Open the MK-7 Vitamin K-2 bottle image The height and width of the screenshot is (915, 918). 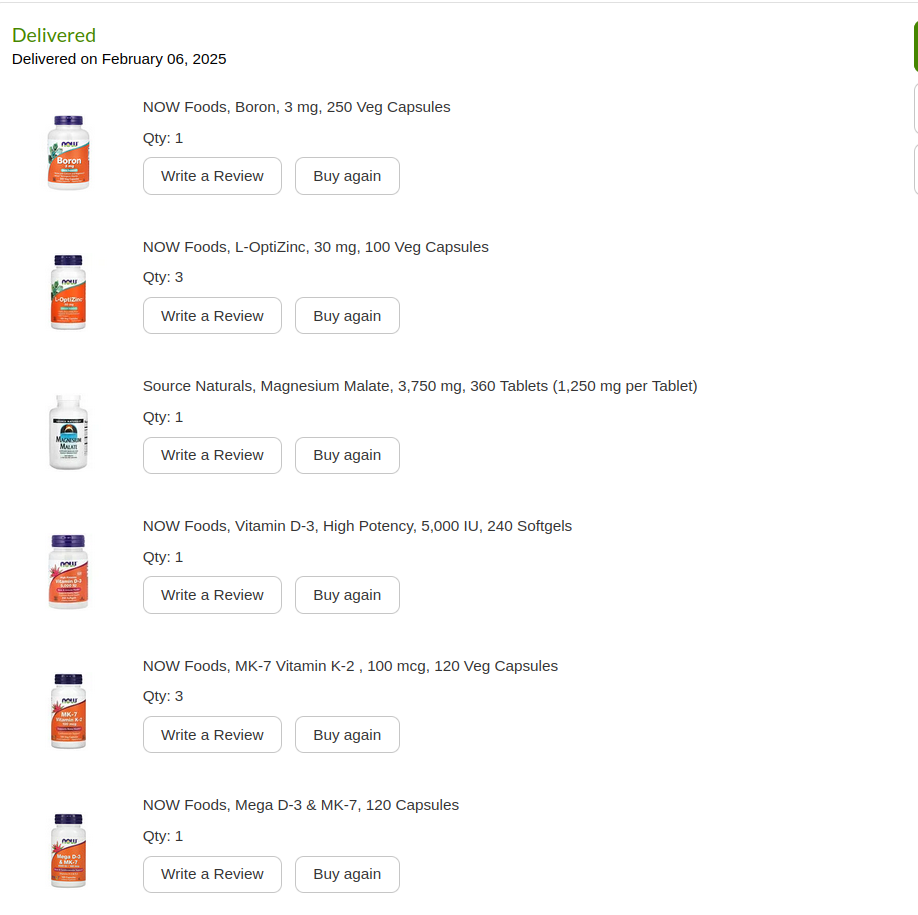point(68,711)
